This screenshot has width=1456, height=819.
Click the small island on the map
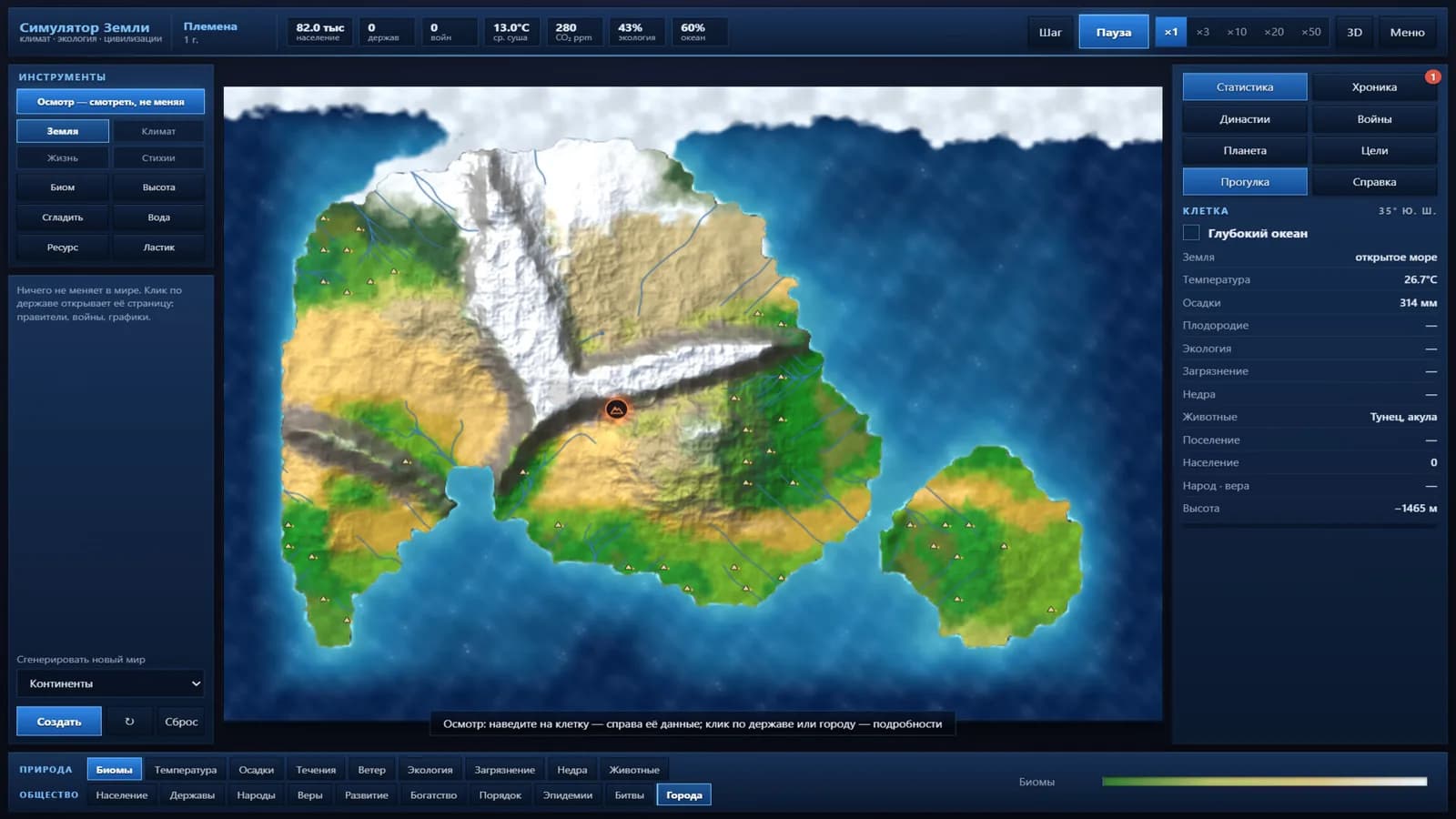pyautogui.click(x=981, y=546)
